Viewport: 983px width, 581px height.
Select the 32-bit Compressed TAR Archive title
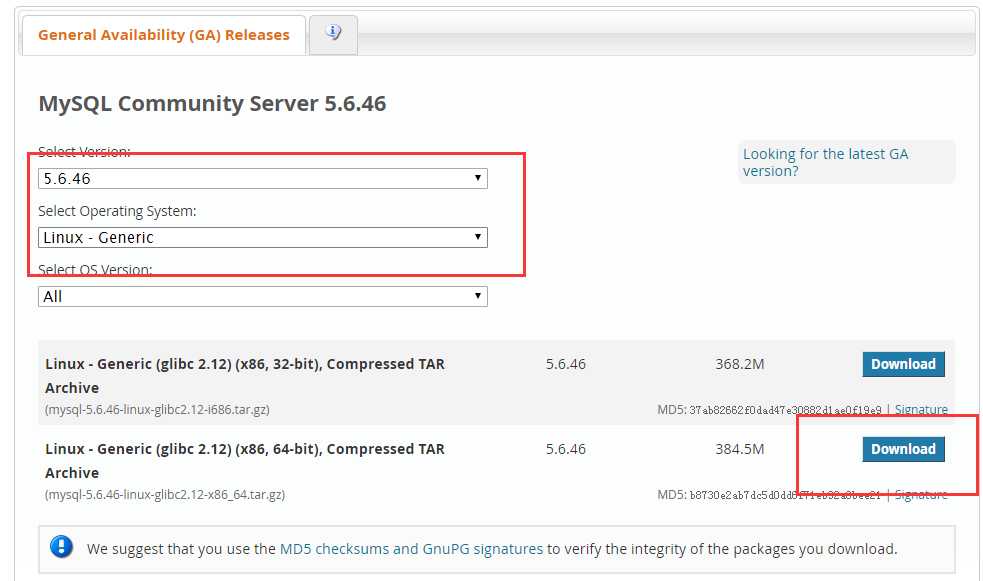(245, 376)
